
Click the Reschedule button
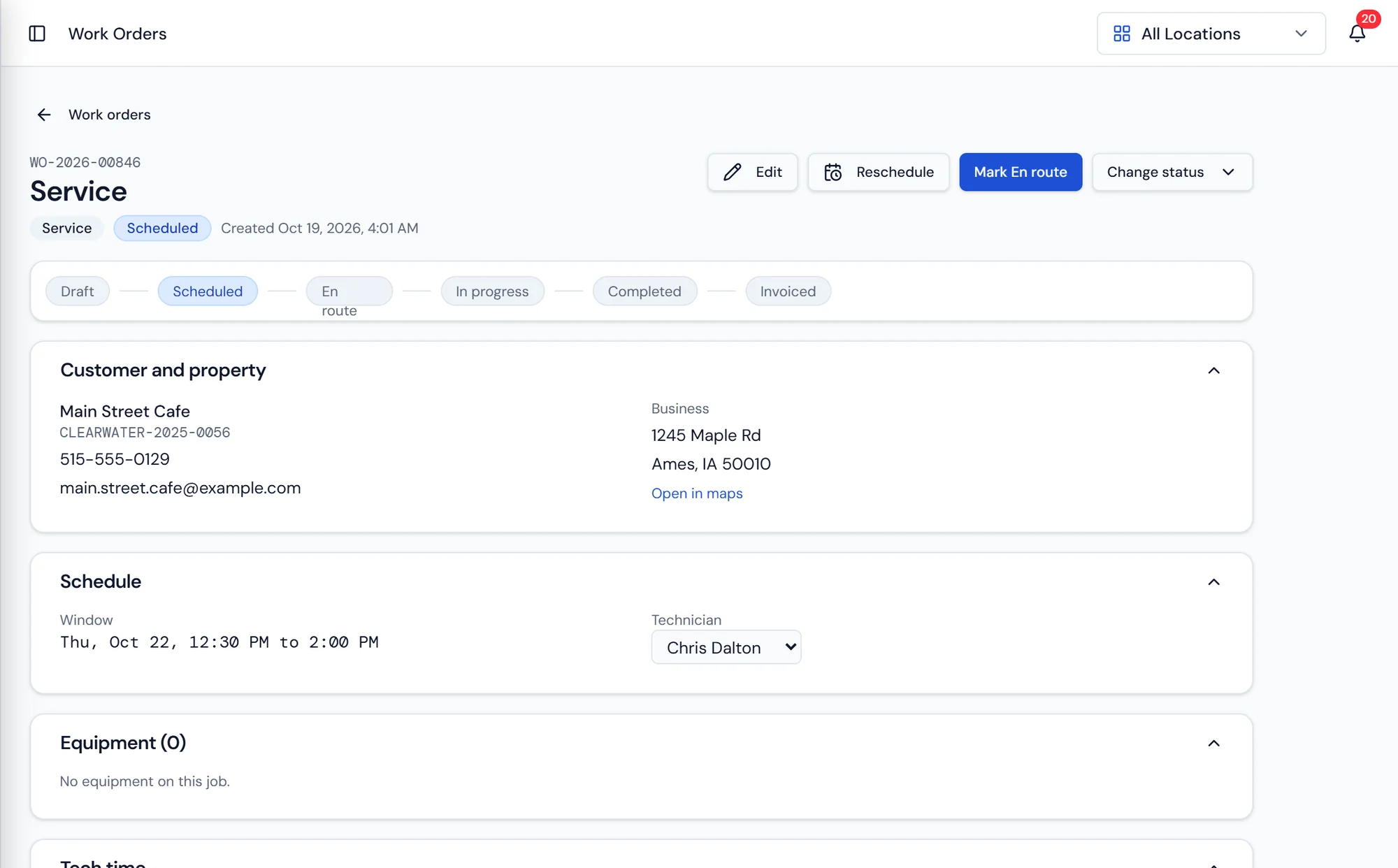(x=879, y=172)
